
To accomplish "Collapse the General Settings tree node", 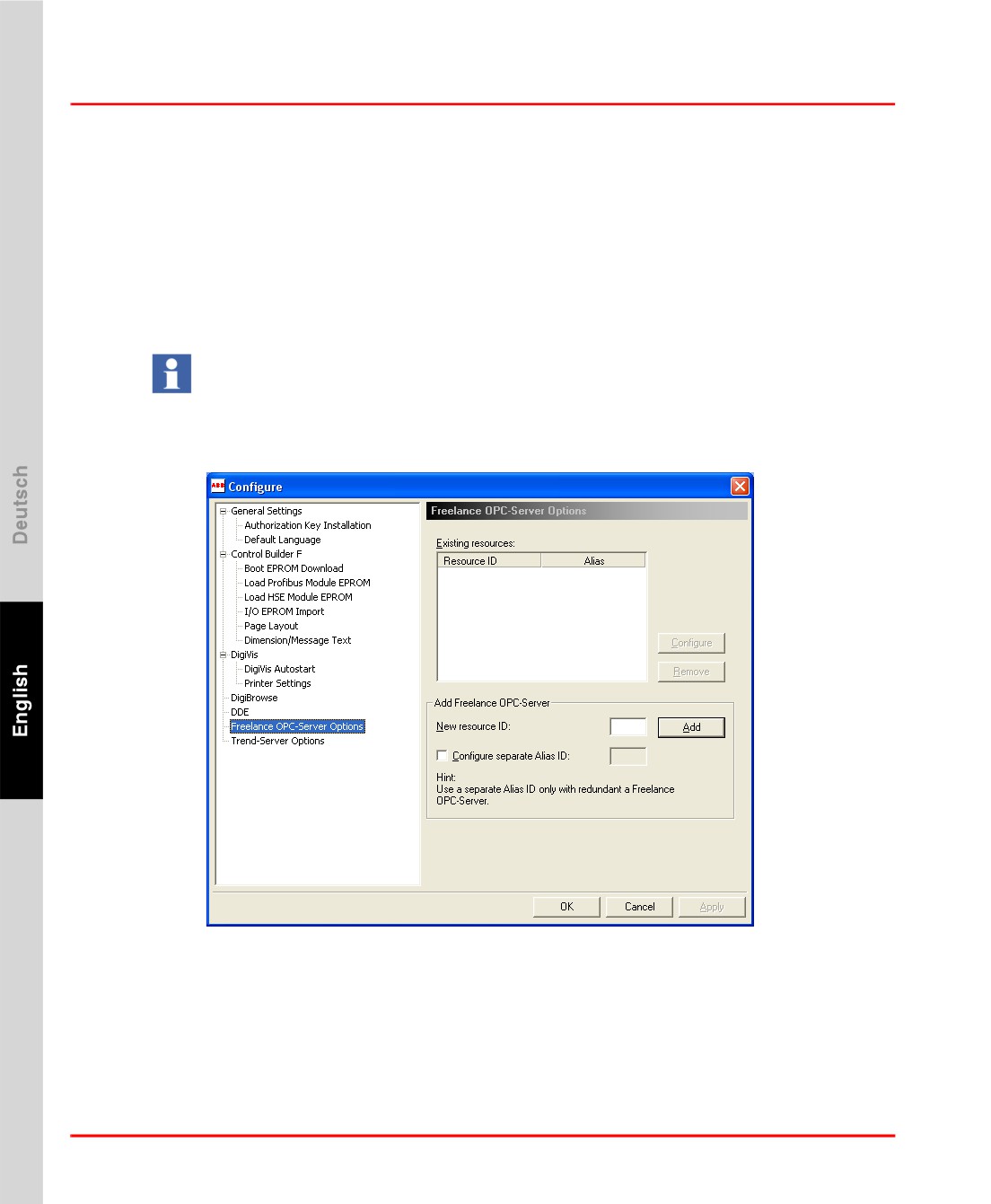I will pos(224,511).
